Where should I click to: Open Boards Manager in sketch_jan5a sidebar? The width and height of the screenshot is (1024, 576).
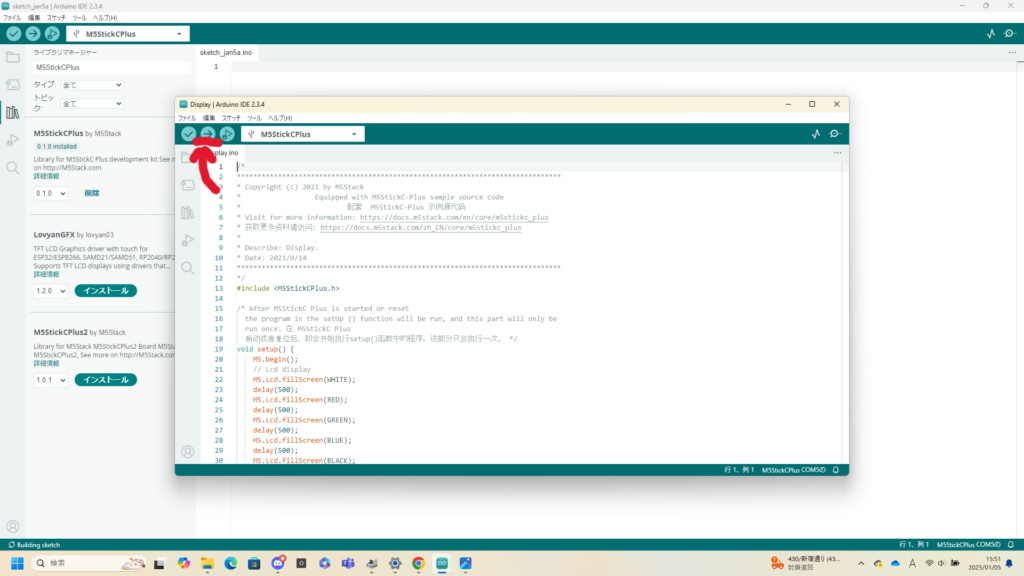pos(12,85)
